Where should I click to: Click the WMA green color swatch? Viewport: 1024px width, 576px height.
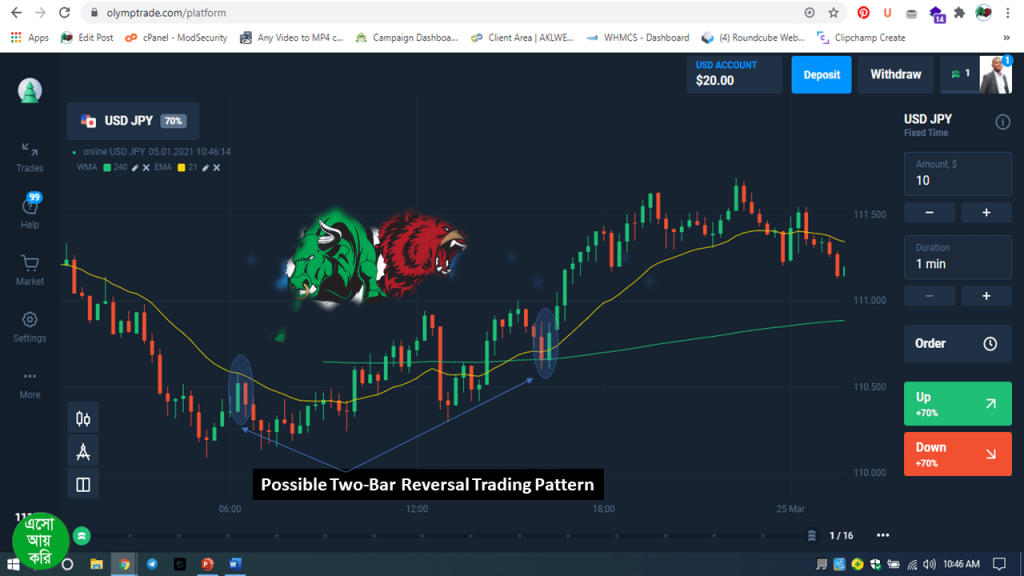107,167
